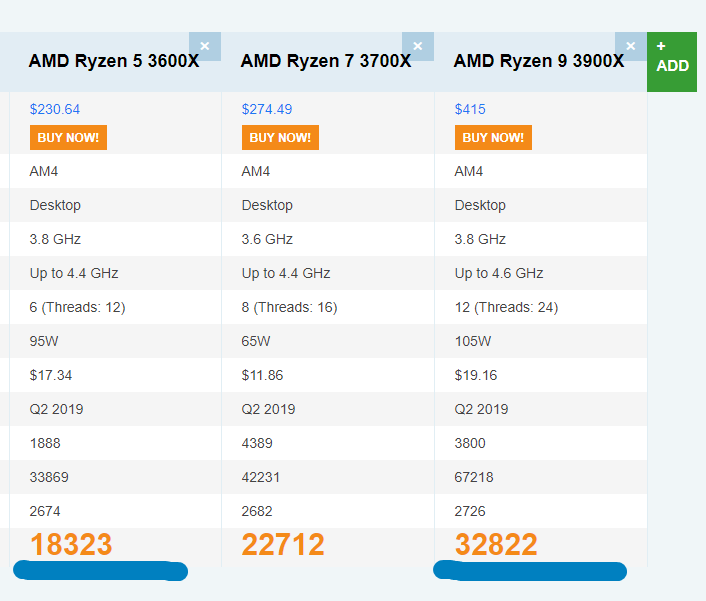Click BUY NOW for Ryzen 5 3600X

68,137
